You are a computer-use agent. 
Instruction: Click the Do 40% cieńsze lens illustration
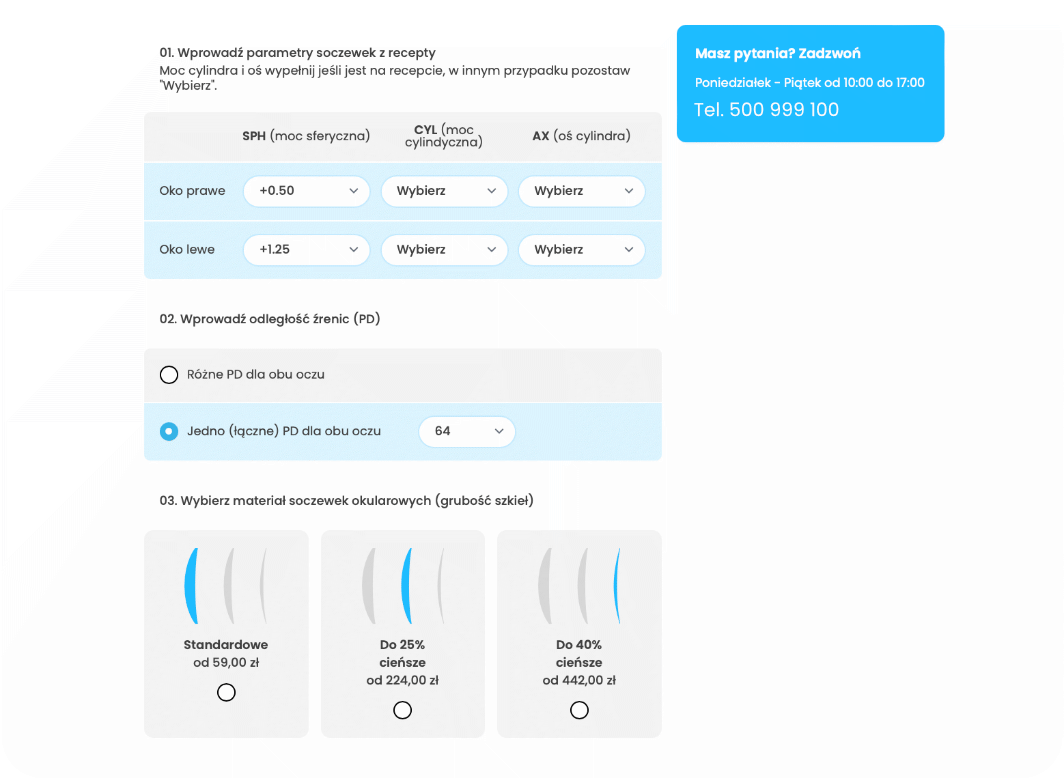tap(579, 586)
